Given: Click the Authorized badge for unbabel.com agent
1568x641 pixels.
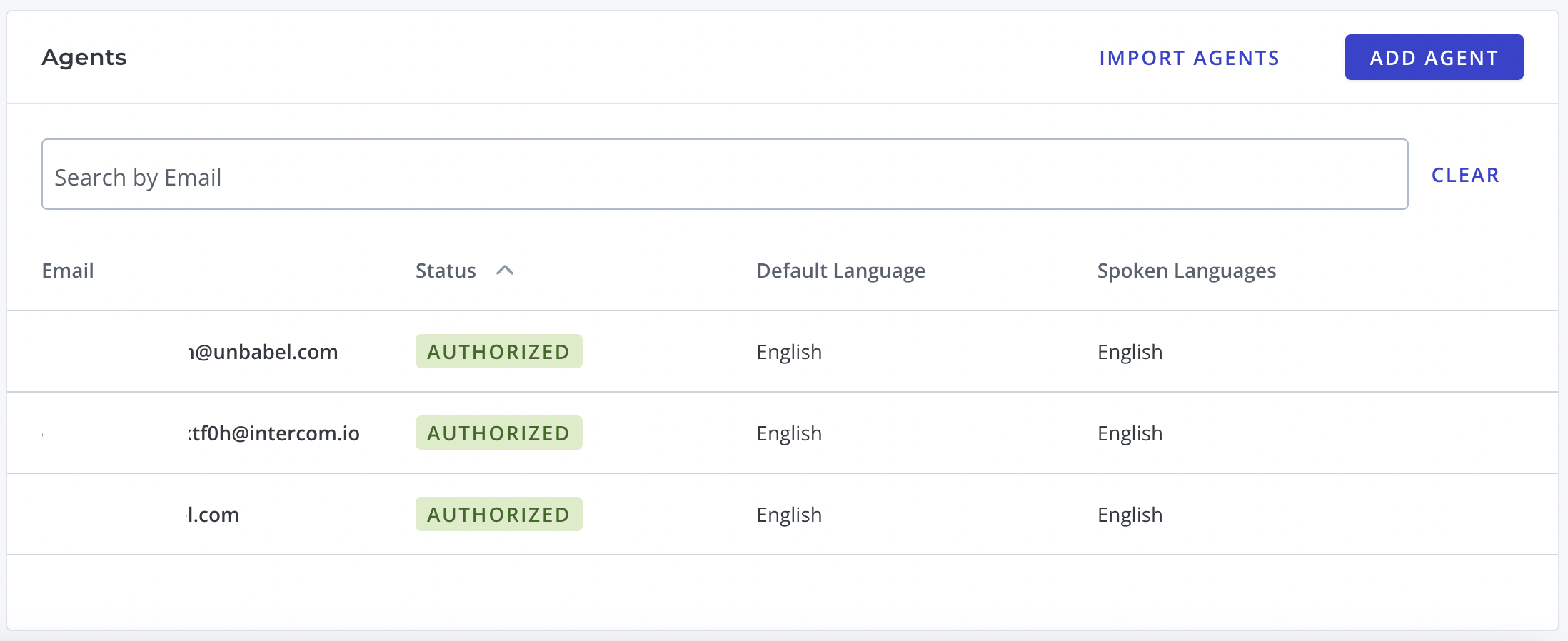Looking at the screenshot, I should 498,352.
